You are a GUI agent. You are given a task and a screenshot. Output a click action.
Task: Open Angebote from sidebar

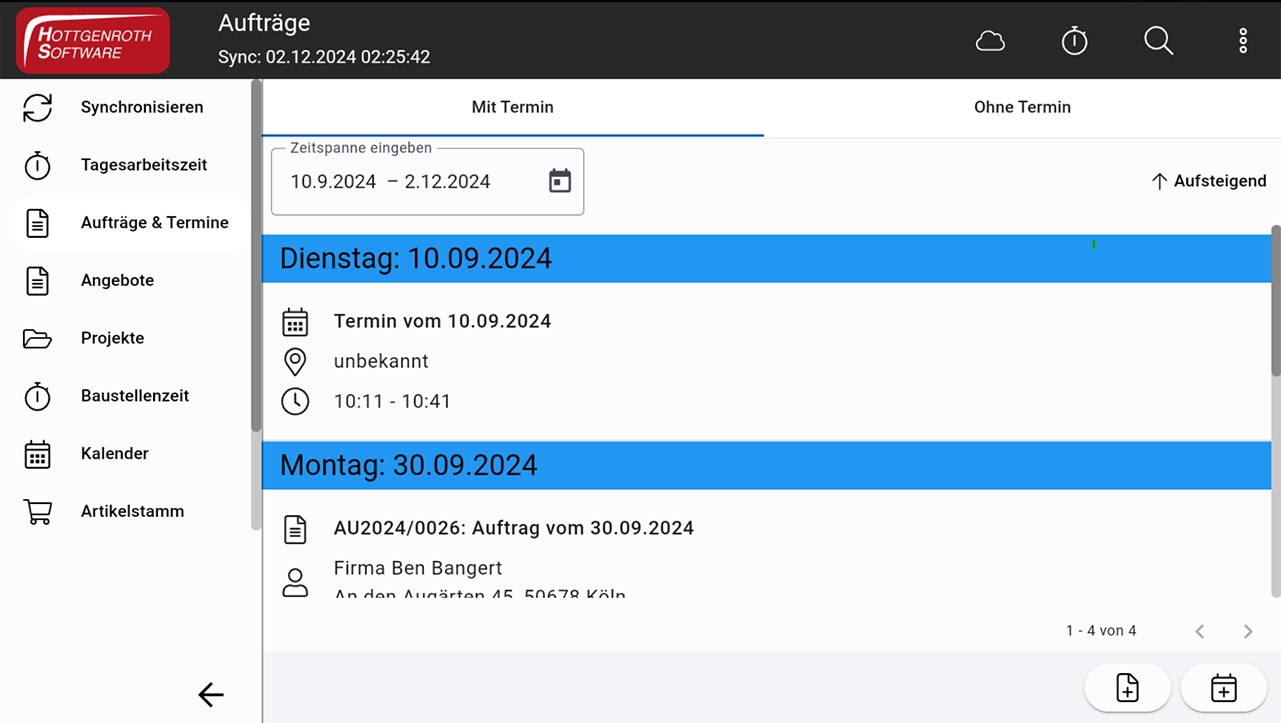point(117,280)
